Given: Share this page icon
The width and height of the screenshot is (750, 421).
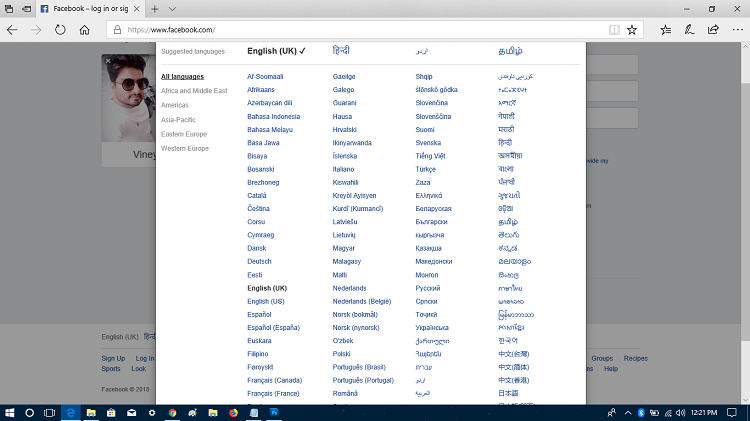Looking at the screenshot, I should (x=713, y=30).
